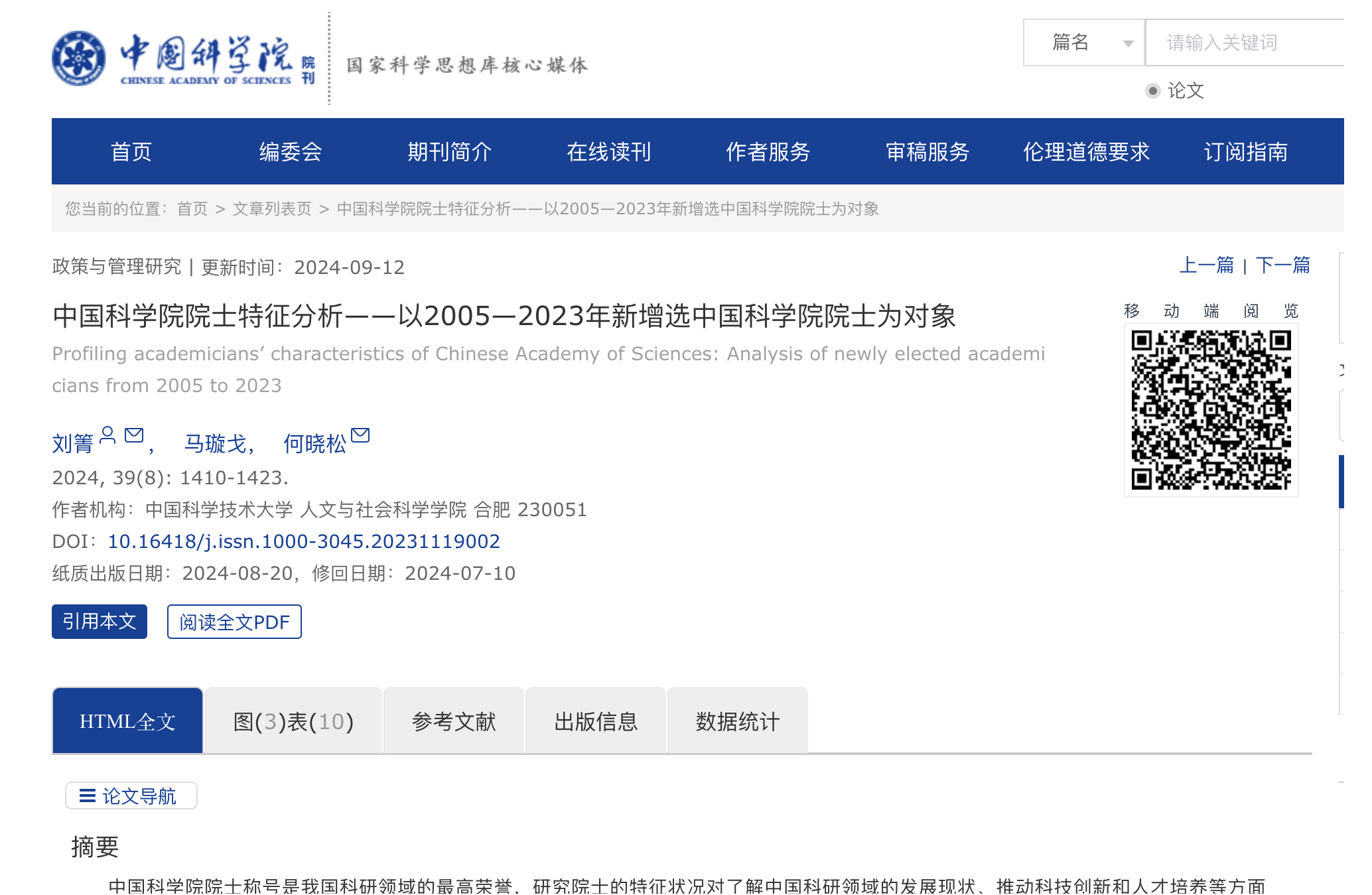Open the 在线读刊 menu item
1372x895 pixels.
point(609,152)
